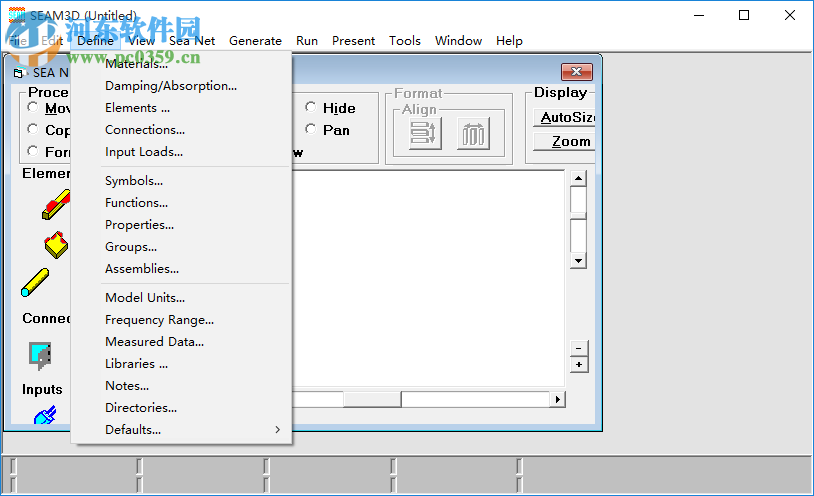The image size is (814, 496).
Task: Open Frequency Range settings
Action: coord(181,320)
